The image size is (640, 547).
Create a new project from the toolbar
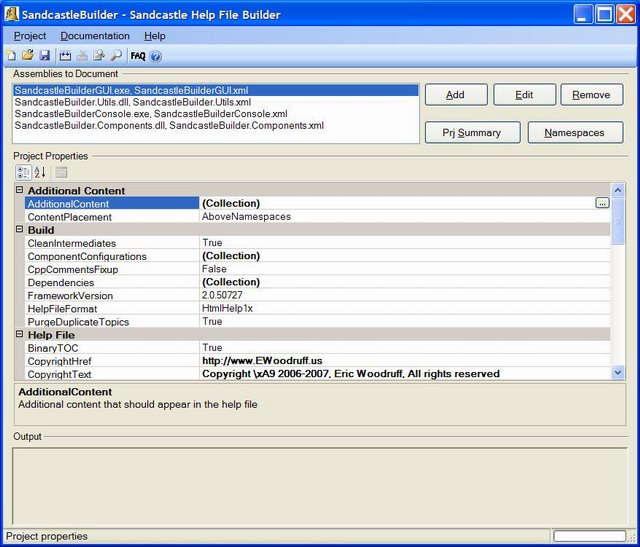11,56
